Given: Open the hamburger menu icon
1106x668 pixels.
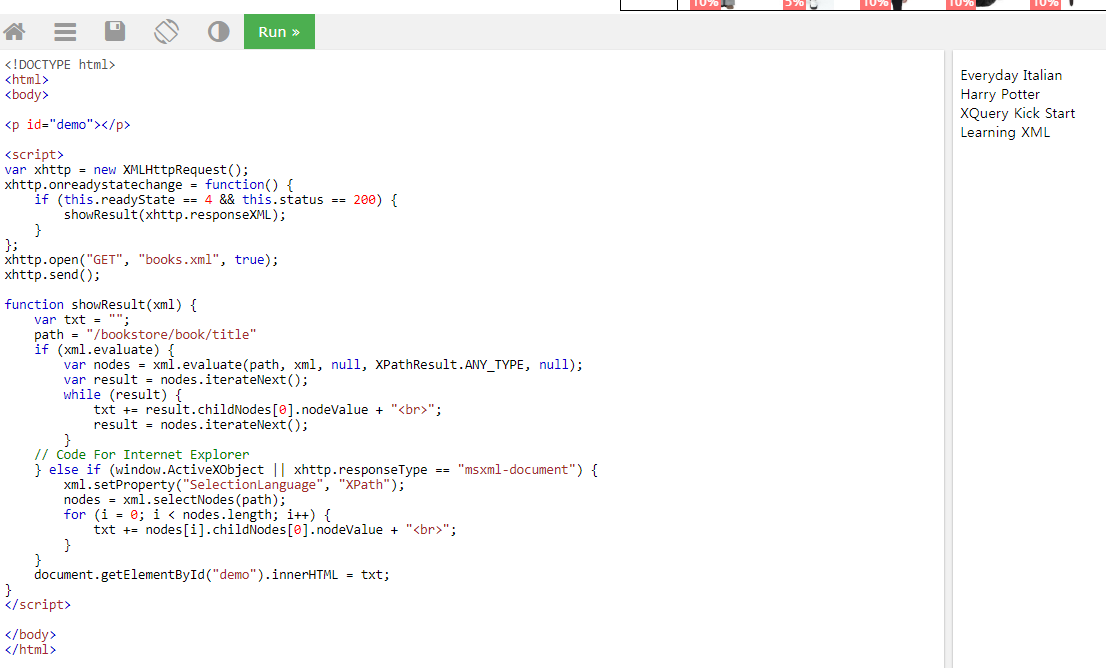Looking at the screenshot, I should point(65,32).
